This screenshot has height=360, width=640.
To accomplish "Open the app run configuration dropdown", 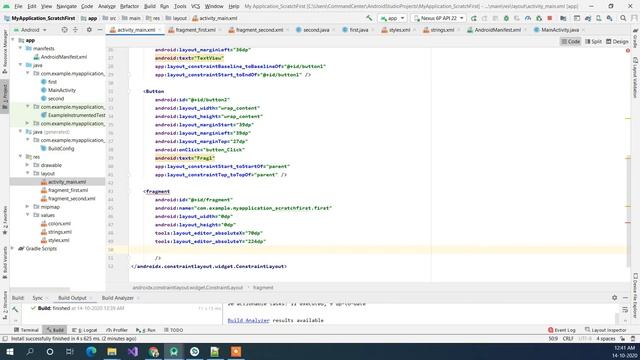I will 392,18.
